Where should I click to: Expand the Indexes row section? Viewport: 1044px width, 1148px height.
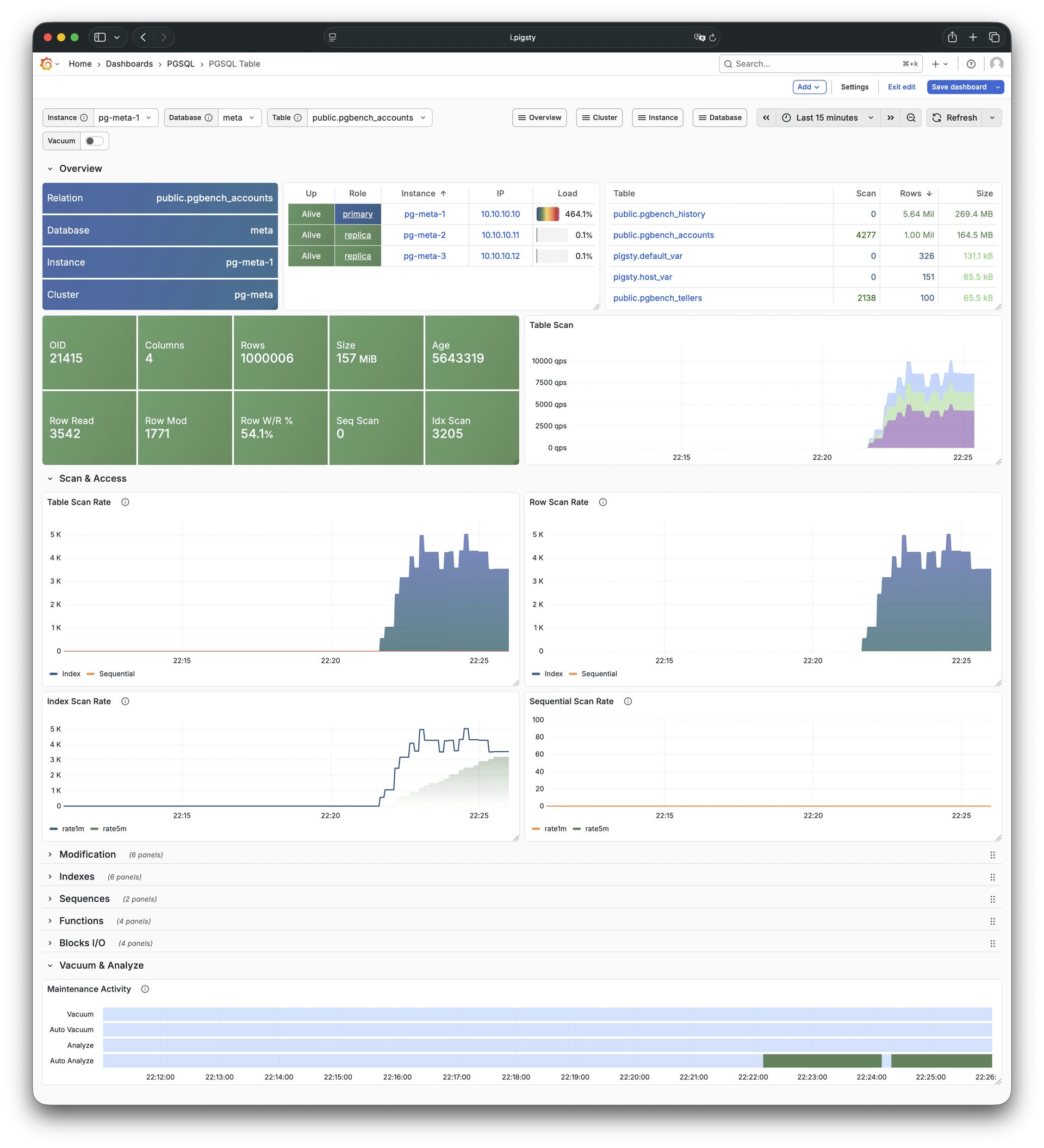pos(76,876)
